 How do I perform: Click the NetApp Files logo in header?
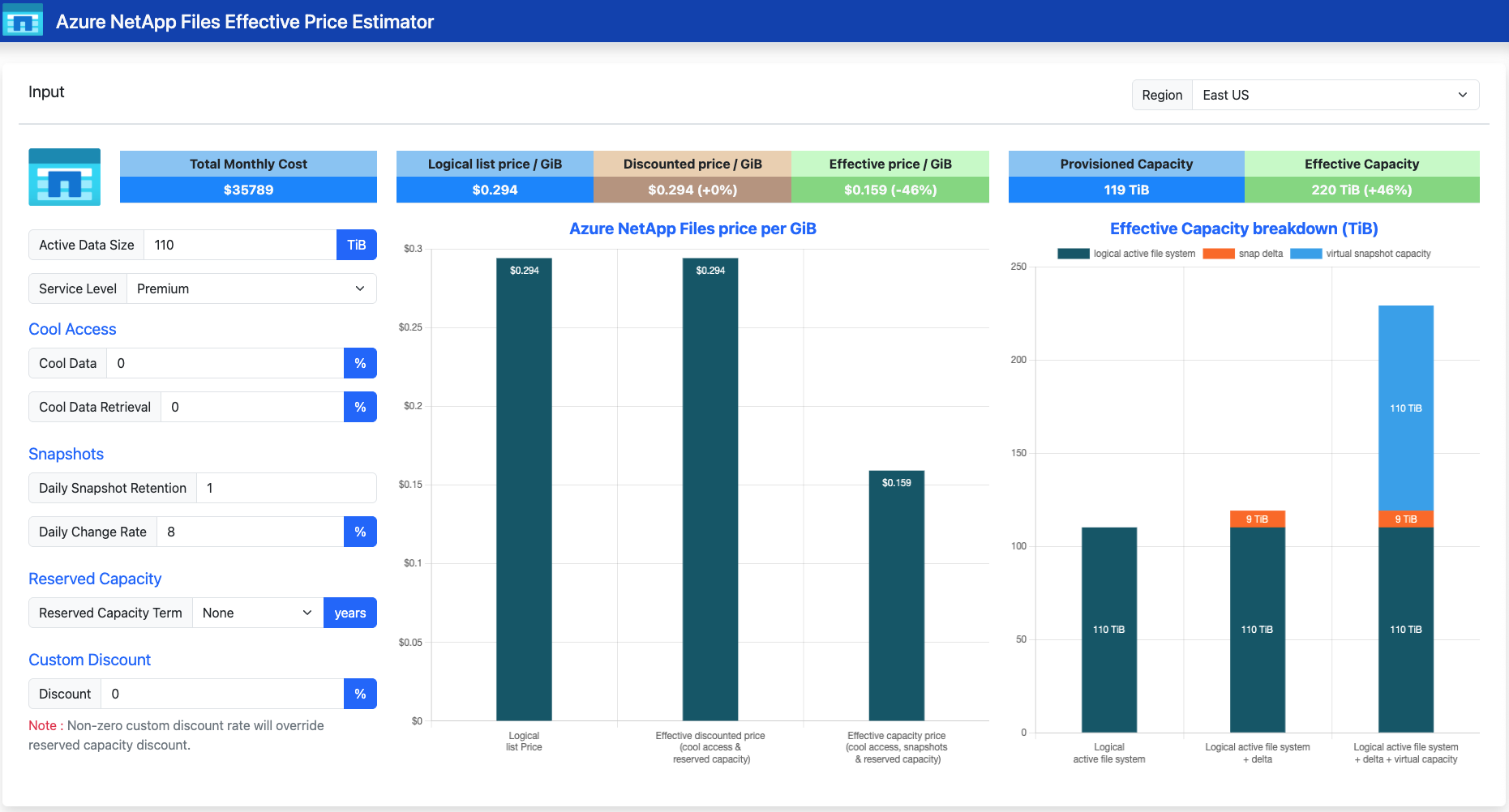(23, 20)
